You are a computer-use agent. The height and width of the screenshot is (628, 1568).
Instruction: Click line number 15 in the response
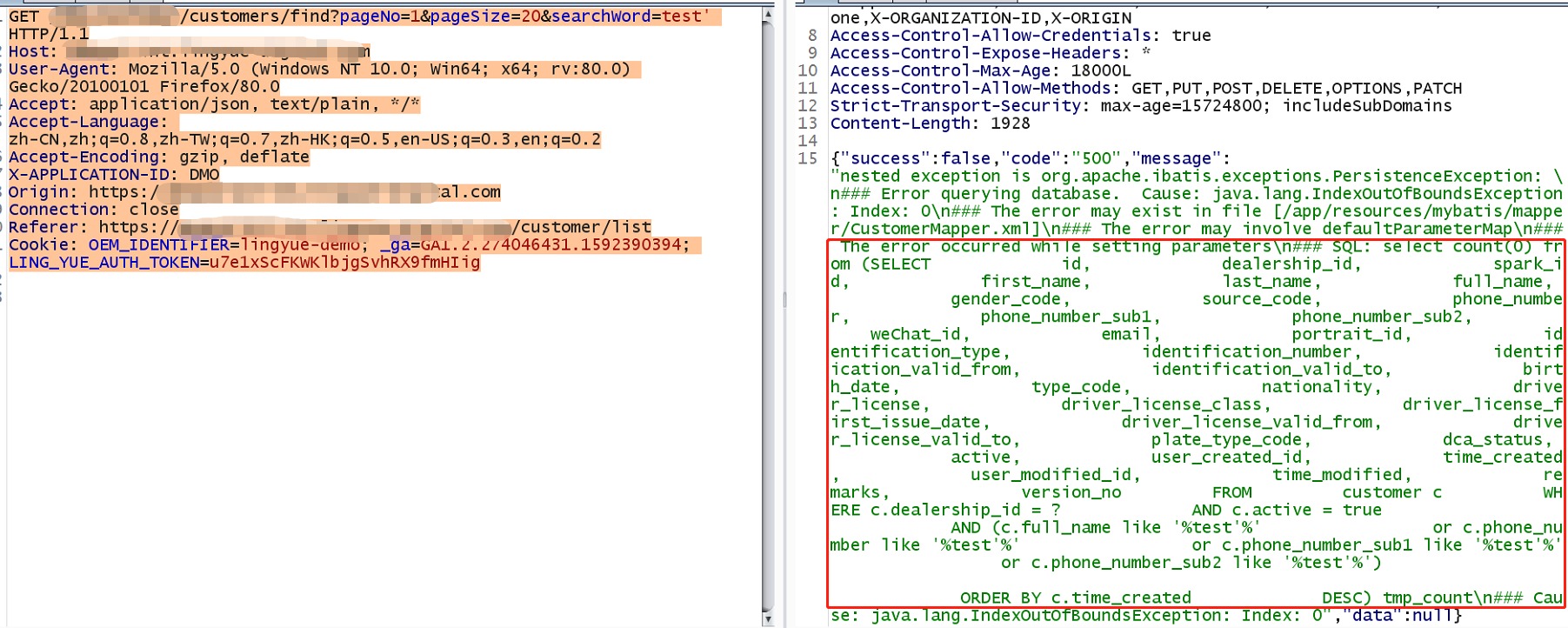coord(807,158)
